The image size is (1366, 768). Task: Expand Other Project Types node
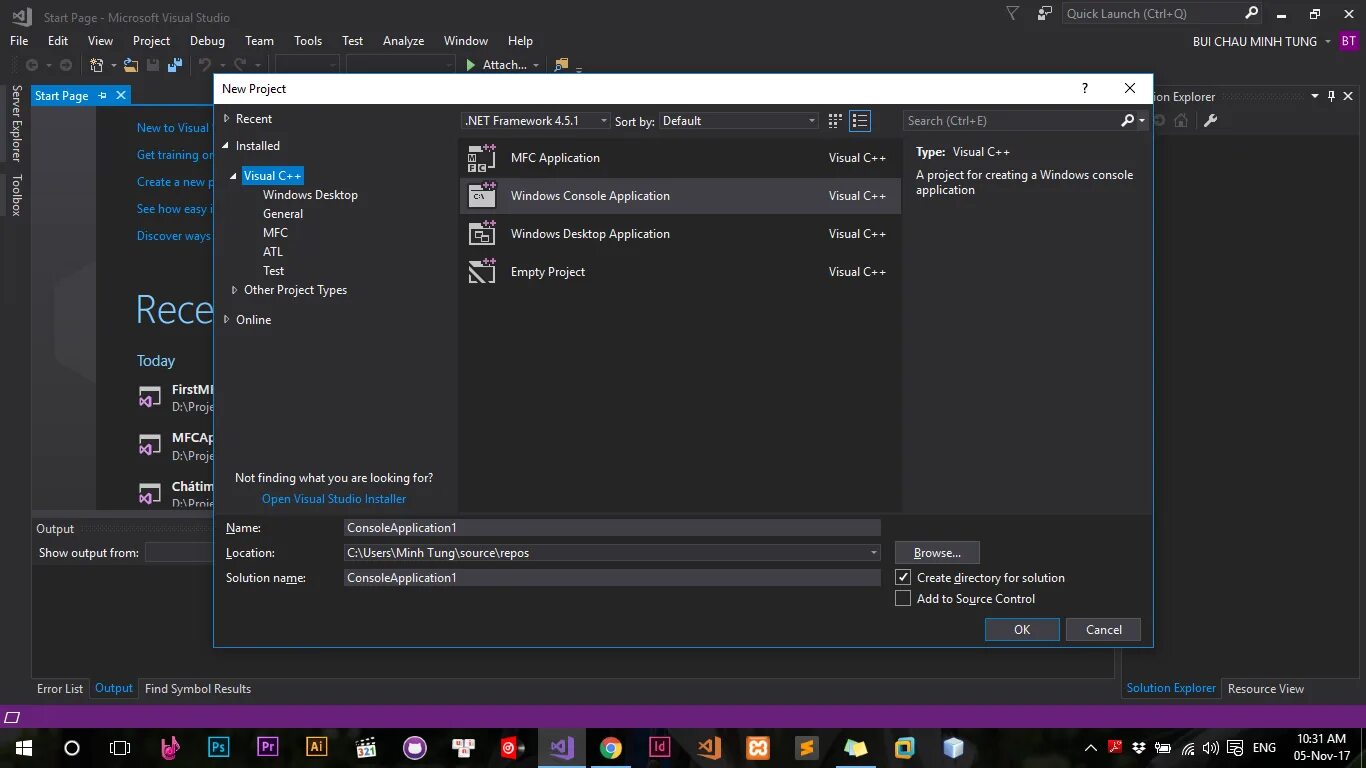coord(235,290)
